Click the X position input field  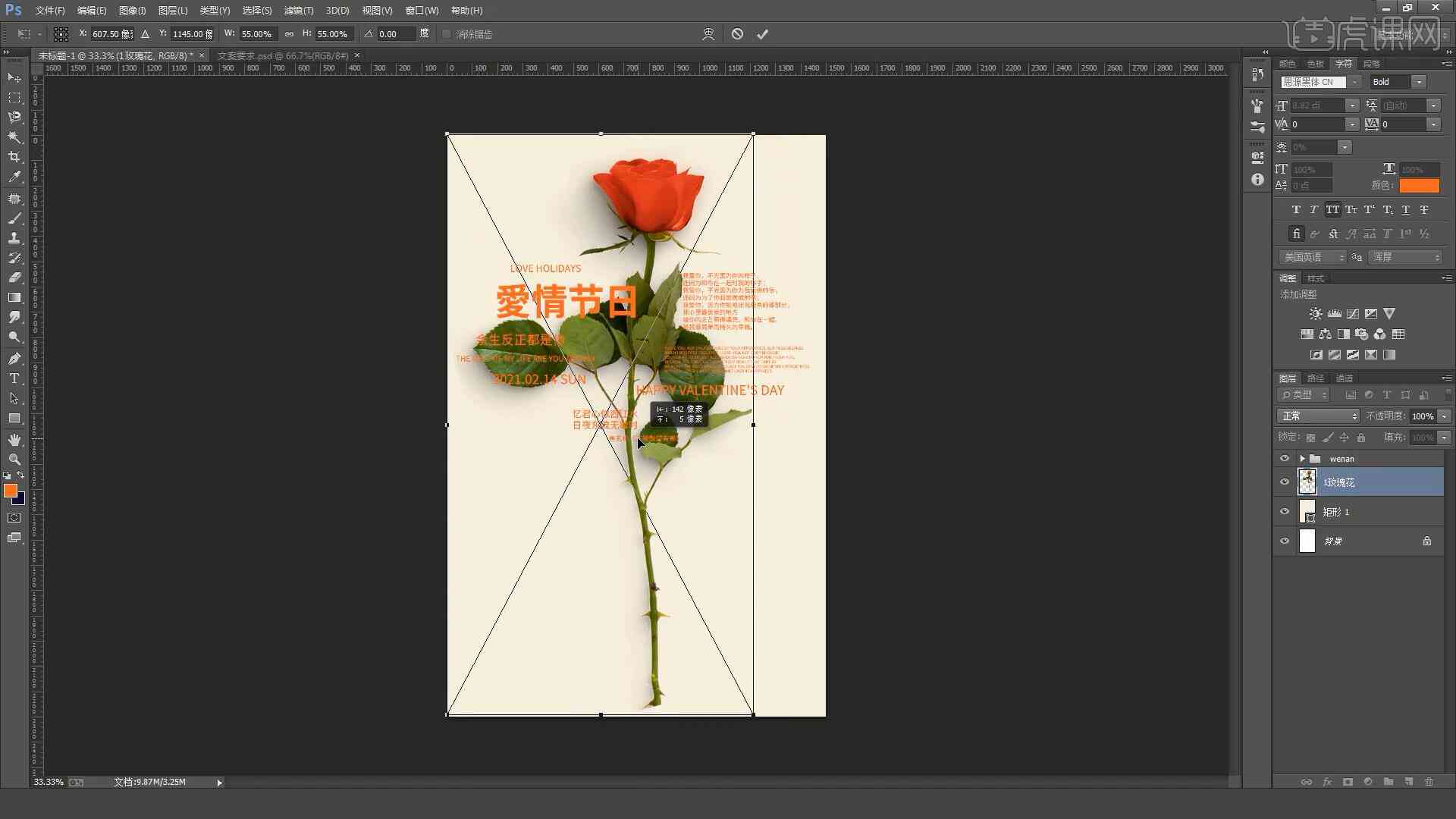coord(111,34)
